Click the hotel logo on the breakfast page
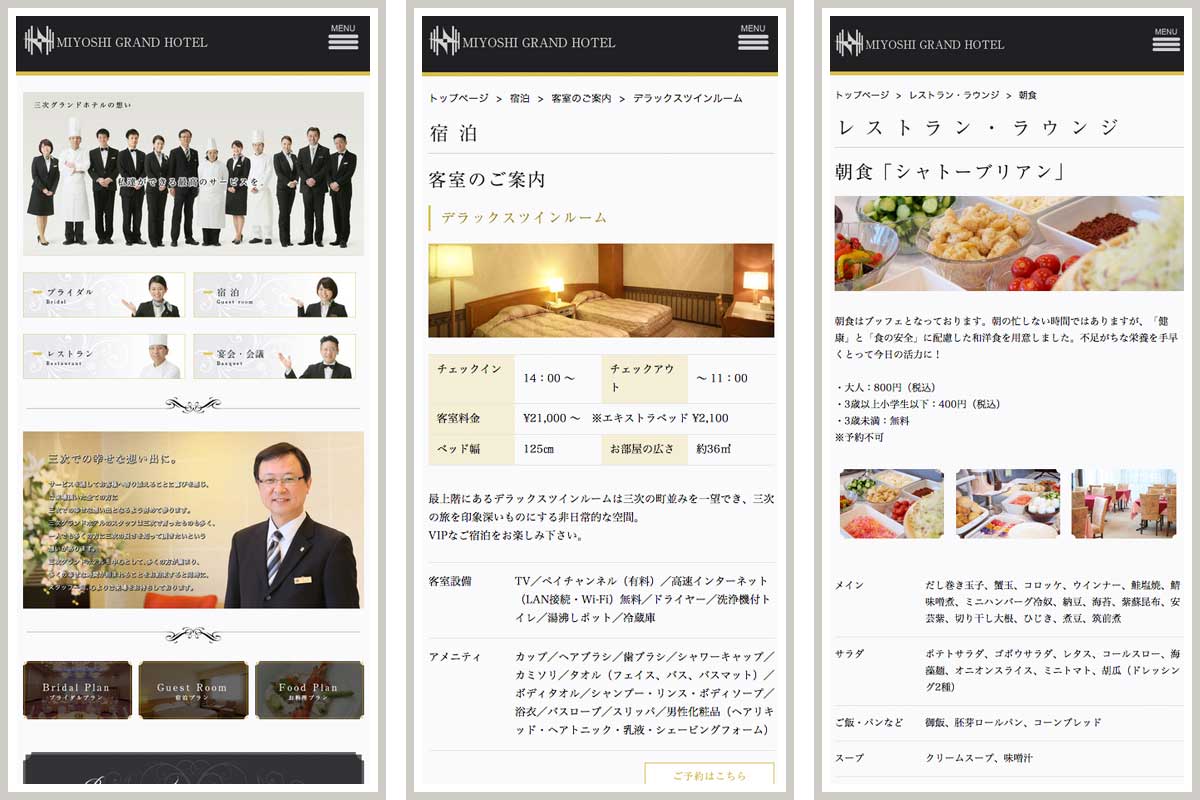This screenshot has width=1200, height=800. coord(920,44)
